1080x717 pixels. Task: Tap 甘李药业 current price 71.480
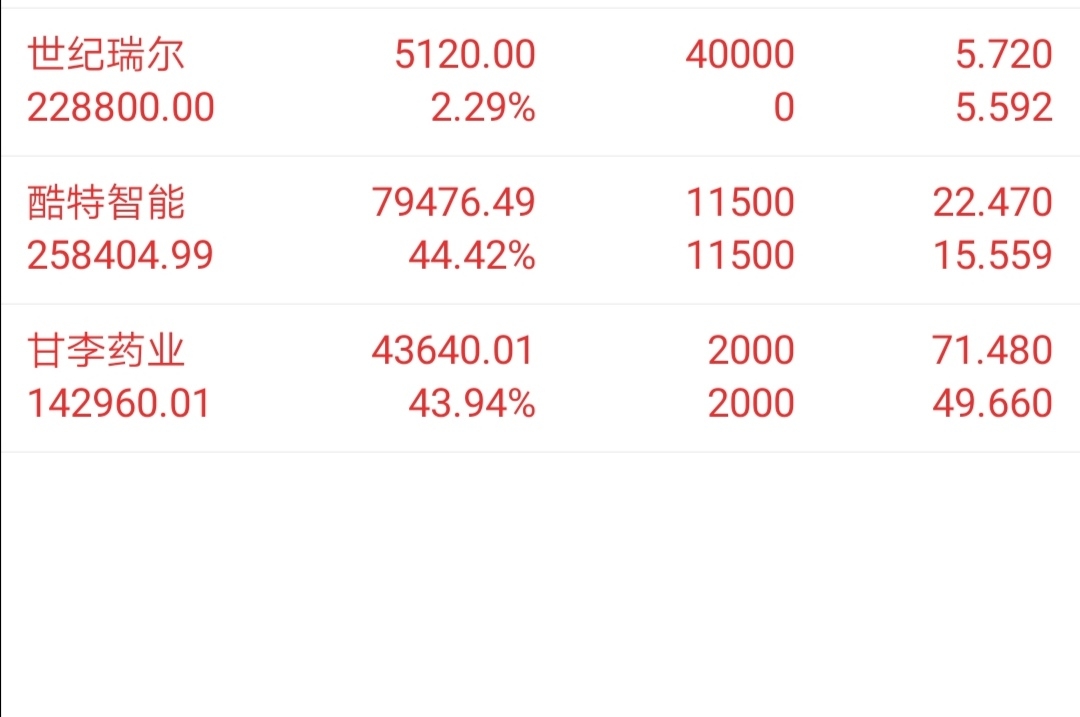click(x=993, y=351)
